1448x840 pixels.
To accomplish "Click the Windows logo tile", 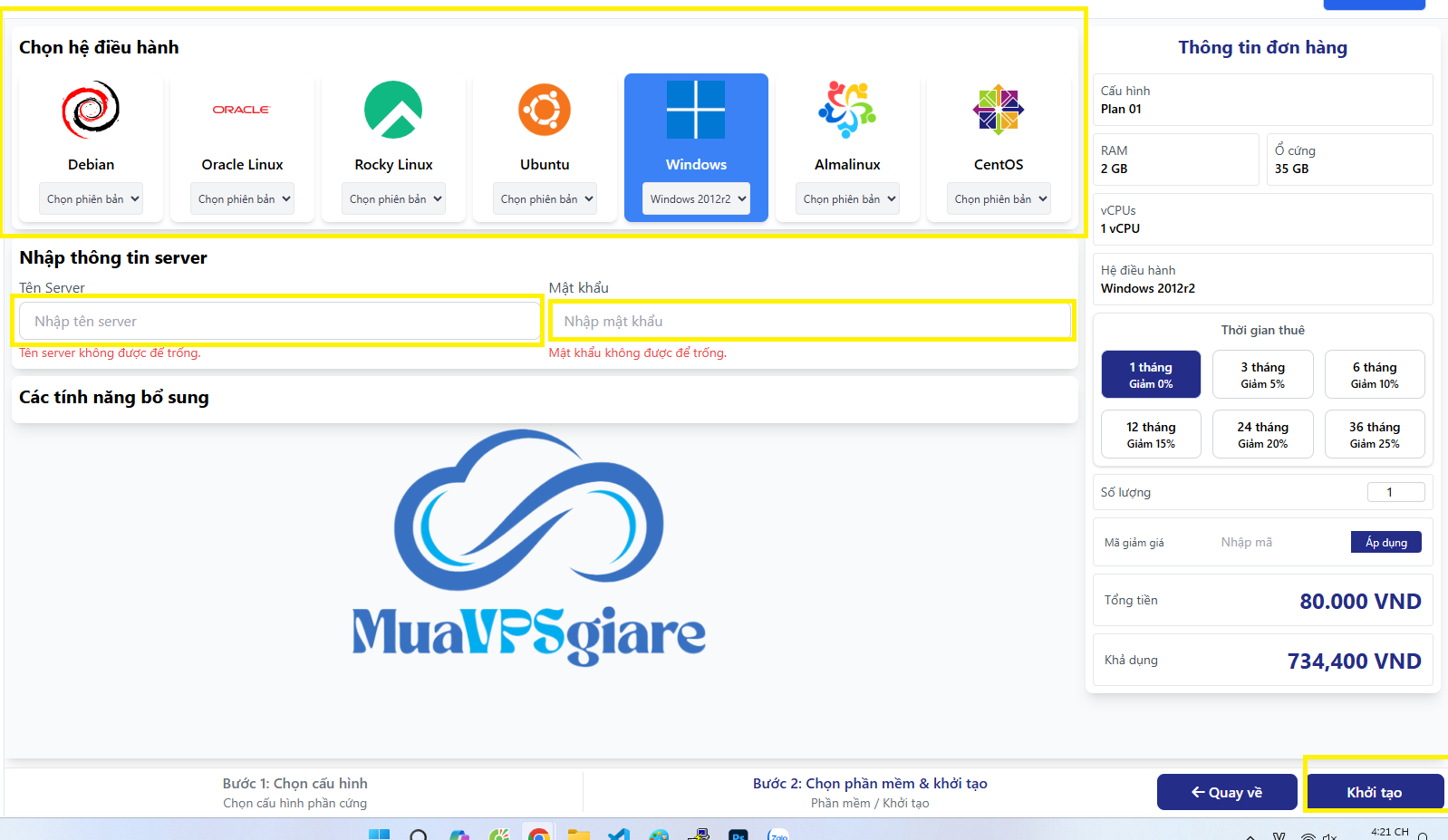I will 696,110.
